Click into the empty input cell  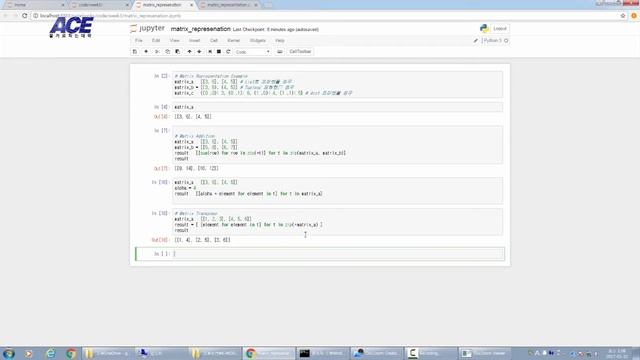coord(339,254)
